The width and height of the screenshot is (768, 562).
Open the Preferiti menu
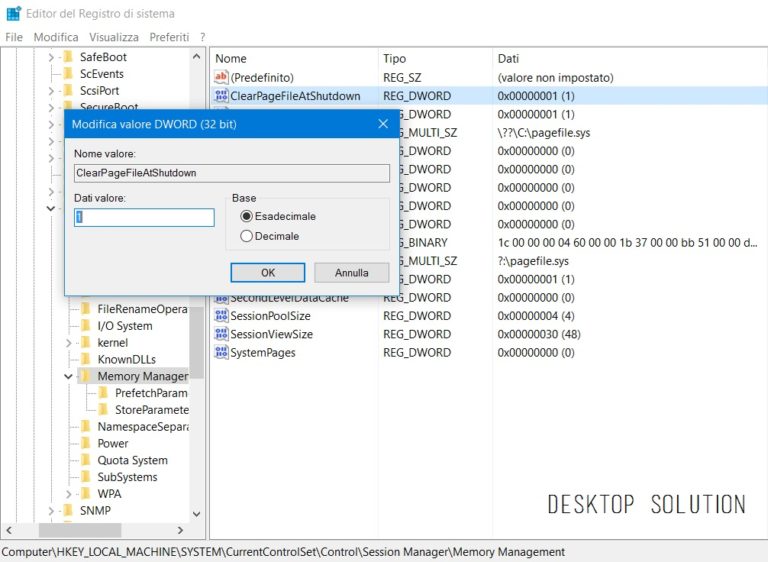click(x=169, y=37)
